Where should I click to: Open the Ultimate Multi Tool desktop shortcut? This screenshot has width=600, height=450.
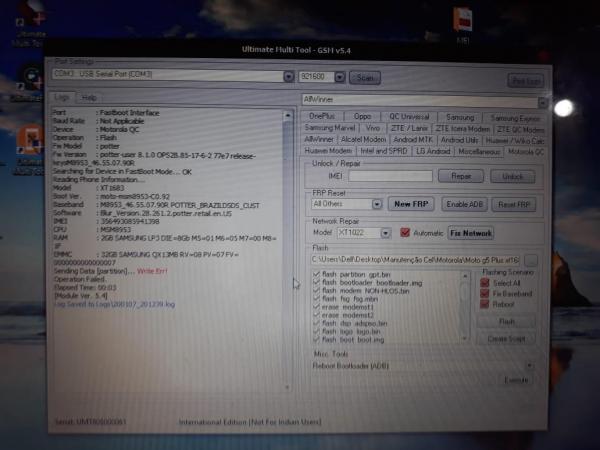pyautogui.click(x=30, y=25)
